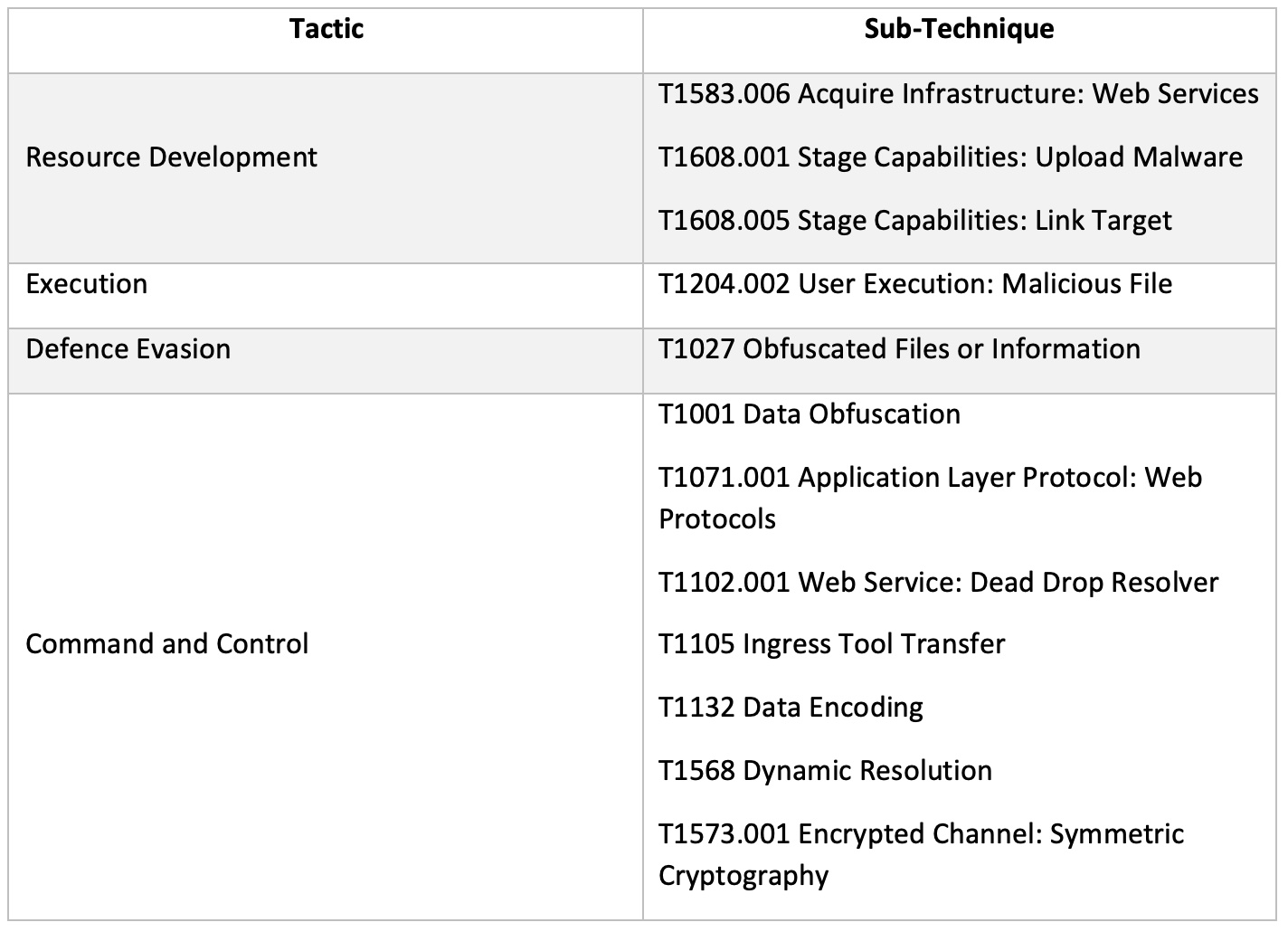Select T1071.001 Application Layer Protocol entry
This screenshot has width=1288, height=932.
pyautogui.click(x=929, y=478)
